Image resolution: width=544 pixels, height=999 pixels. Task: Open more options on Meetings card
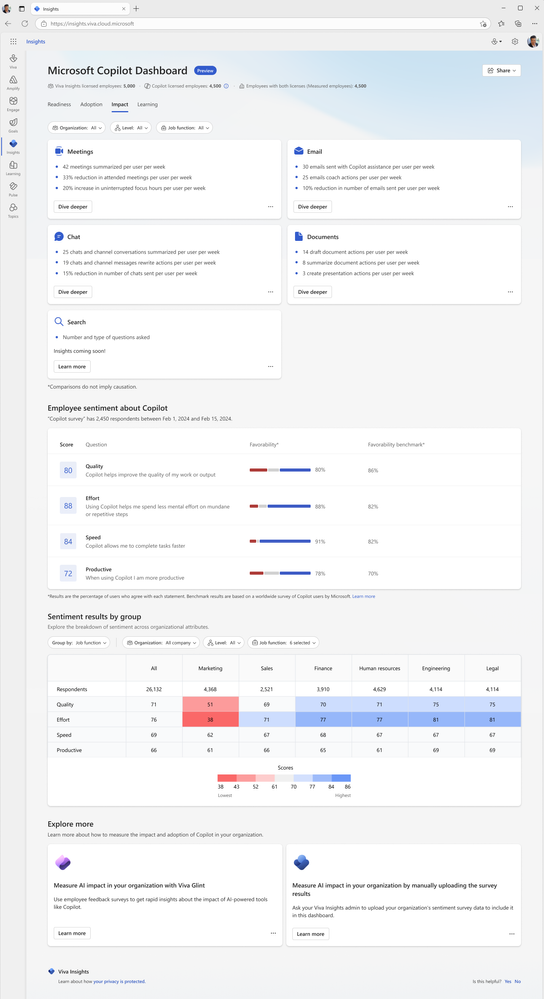tap(271, 206)
